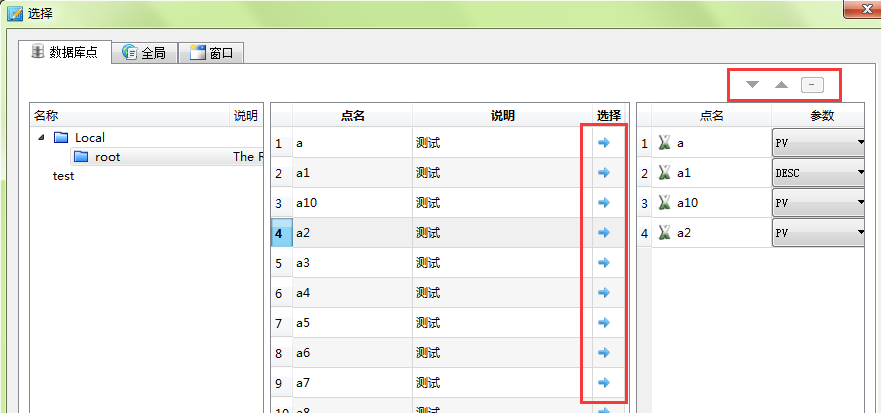Click the 选择 column header

(x=609, y=116)
